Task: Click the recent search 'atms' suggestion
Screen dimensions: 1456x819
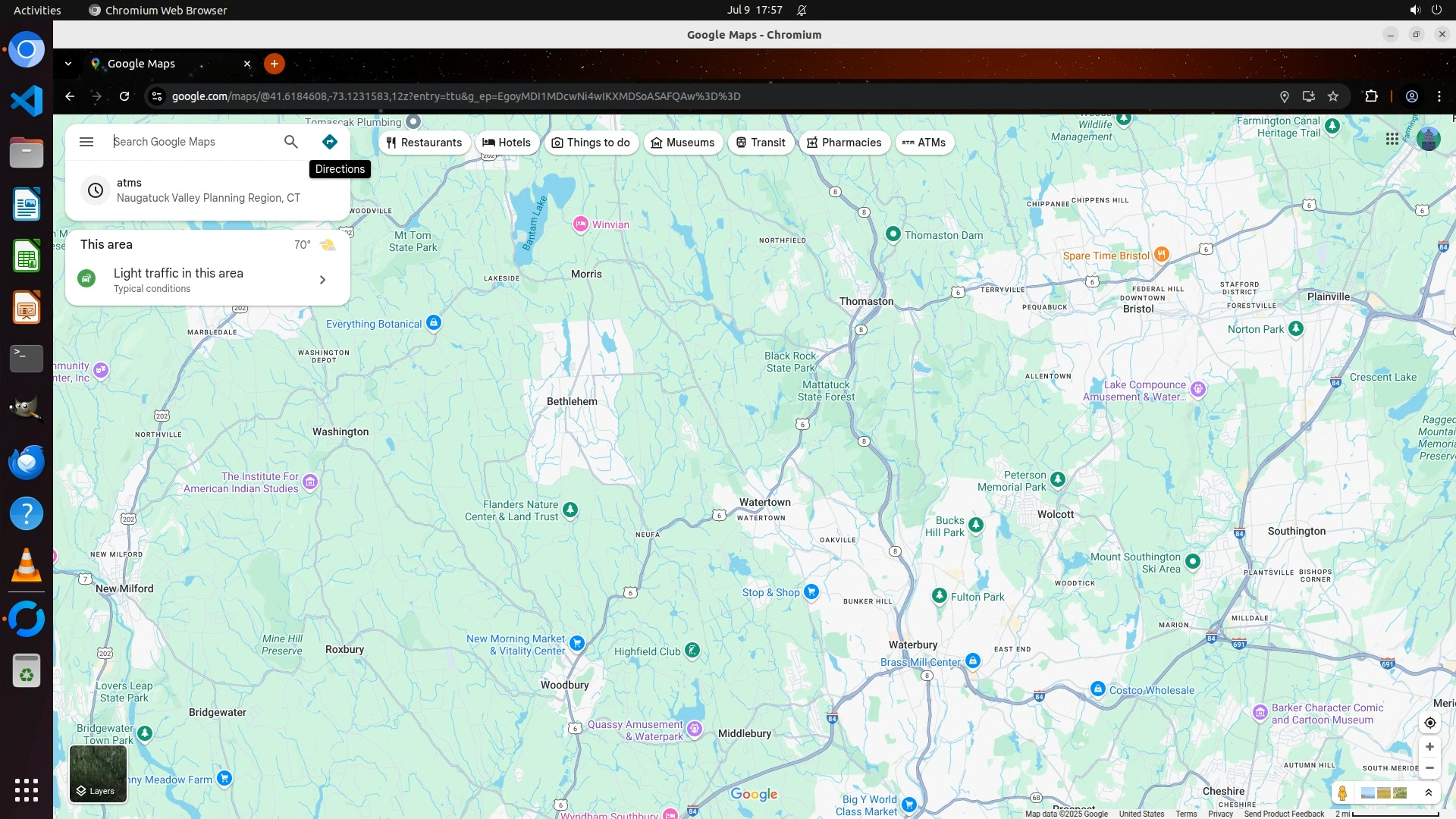Action: [x=208, y=190]
